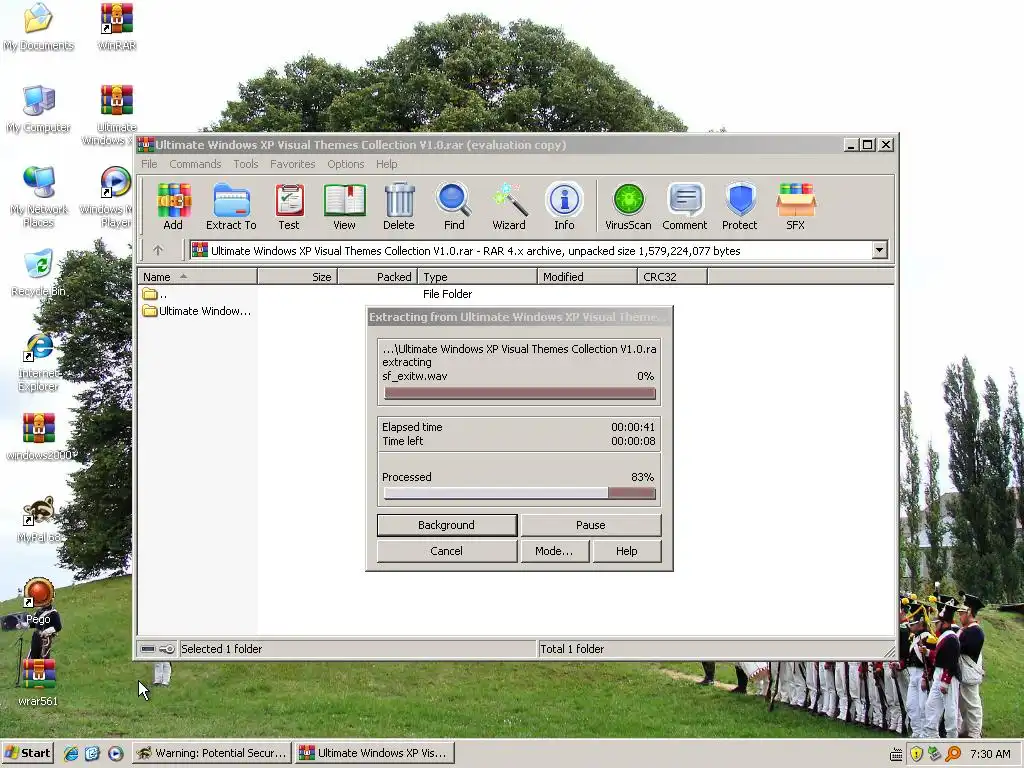Sort by Name column header
1024x768 pixels.
[x=197, y=277]
